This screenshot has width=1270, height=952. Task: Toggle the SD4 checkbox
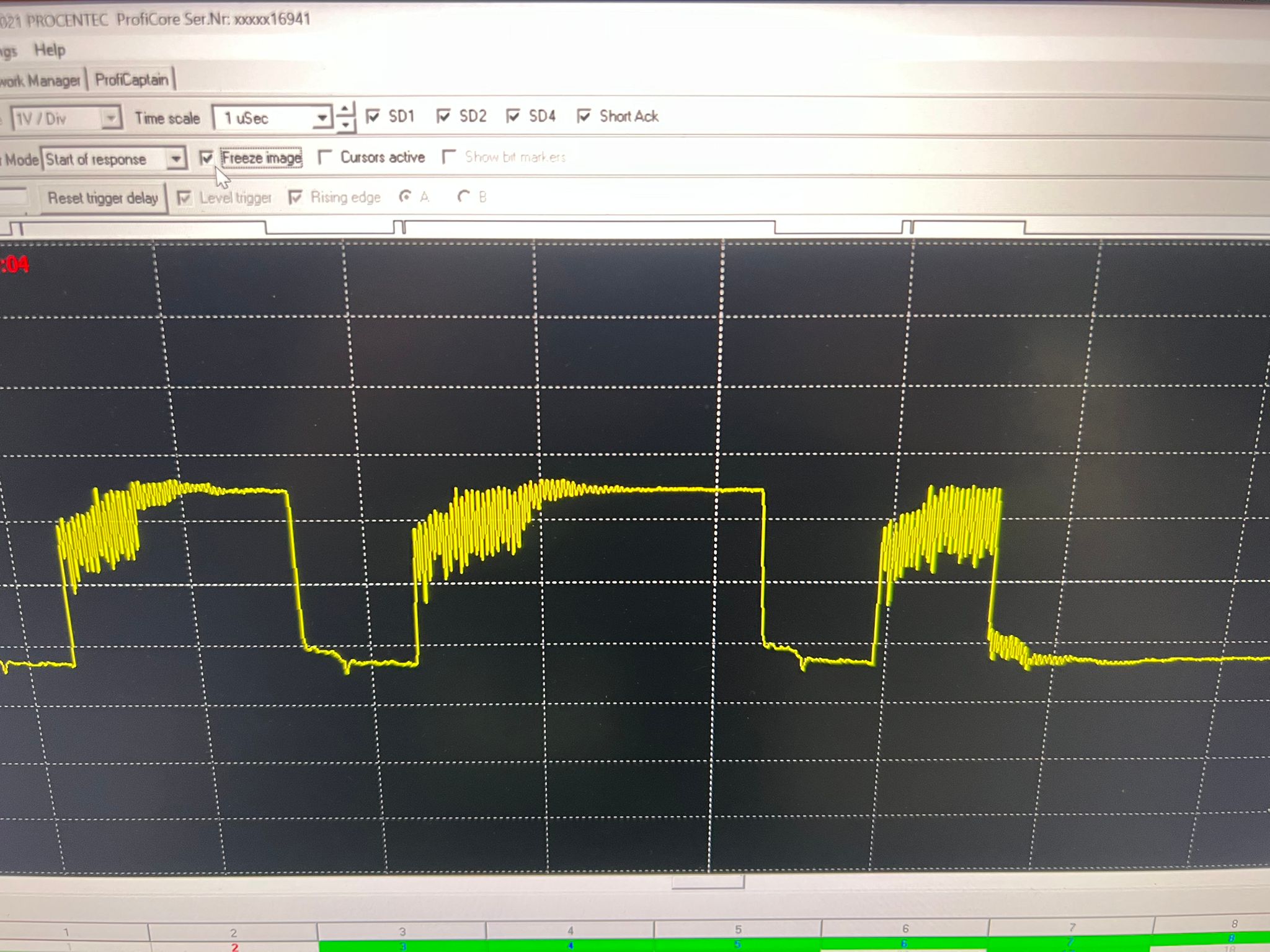(513, 117)
